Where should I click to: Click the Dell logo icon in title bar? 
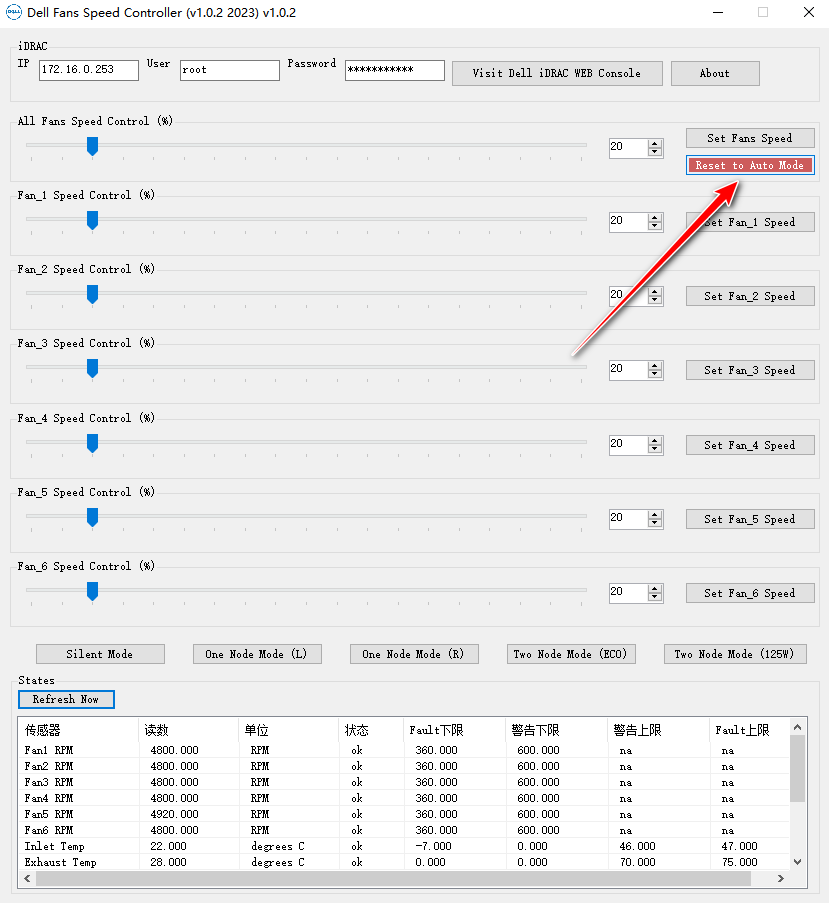tap(14, 12)
